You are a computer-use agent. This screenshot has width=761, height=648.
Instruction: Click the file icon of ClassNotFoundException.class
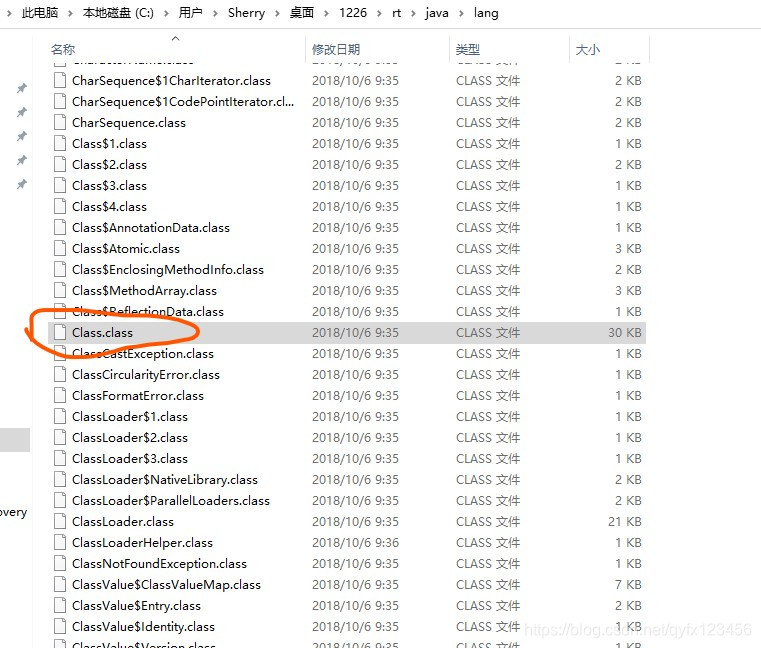coord(60,563)
